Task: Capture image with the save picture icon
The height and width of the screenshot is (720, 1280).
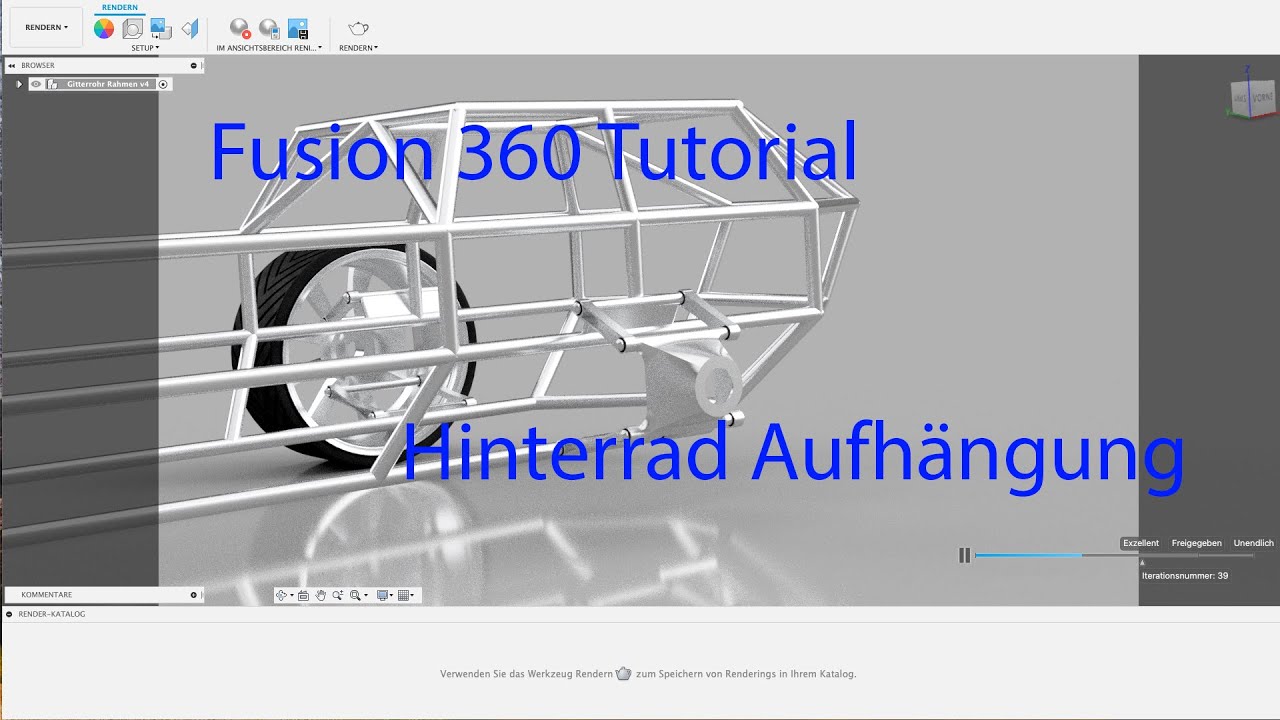Action: (298, 29)
